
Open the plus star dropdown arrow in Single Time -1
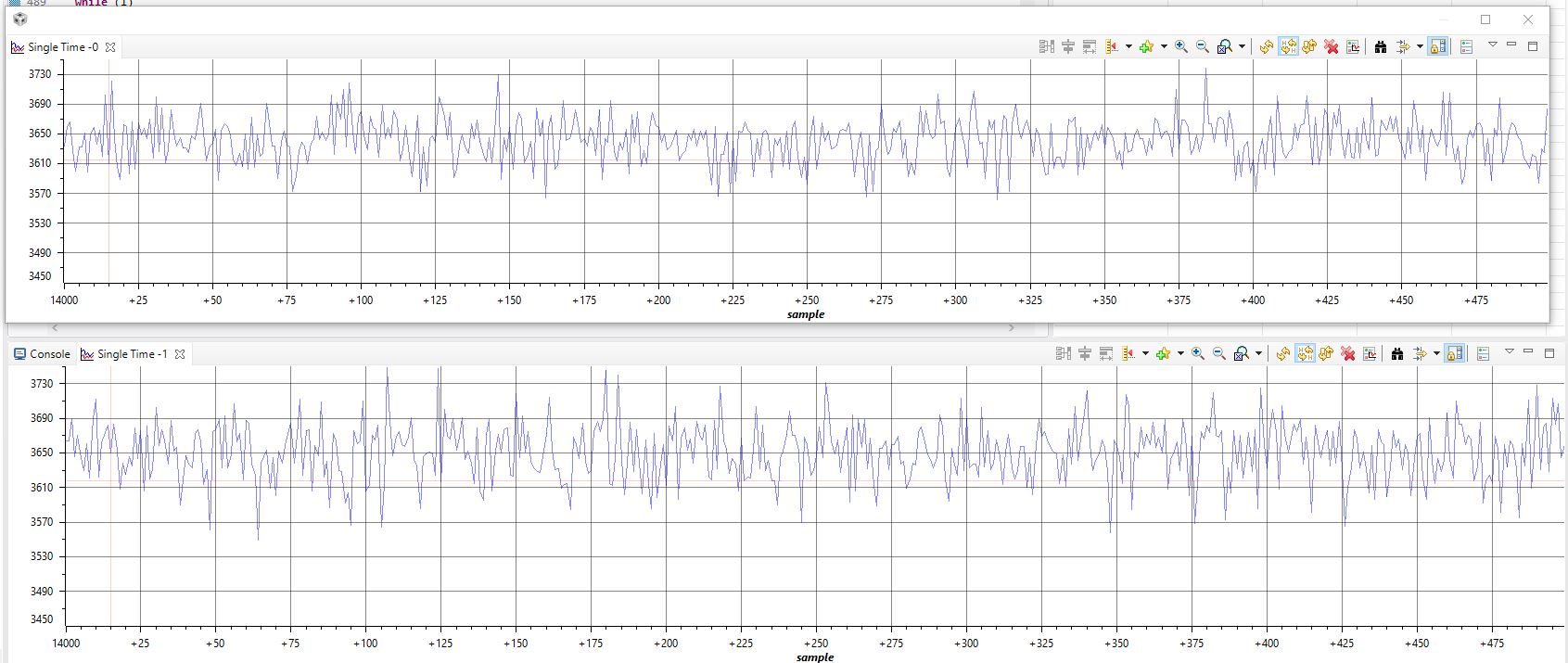1180,353
